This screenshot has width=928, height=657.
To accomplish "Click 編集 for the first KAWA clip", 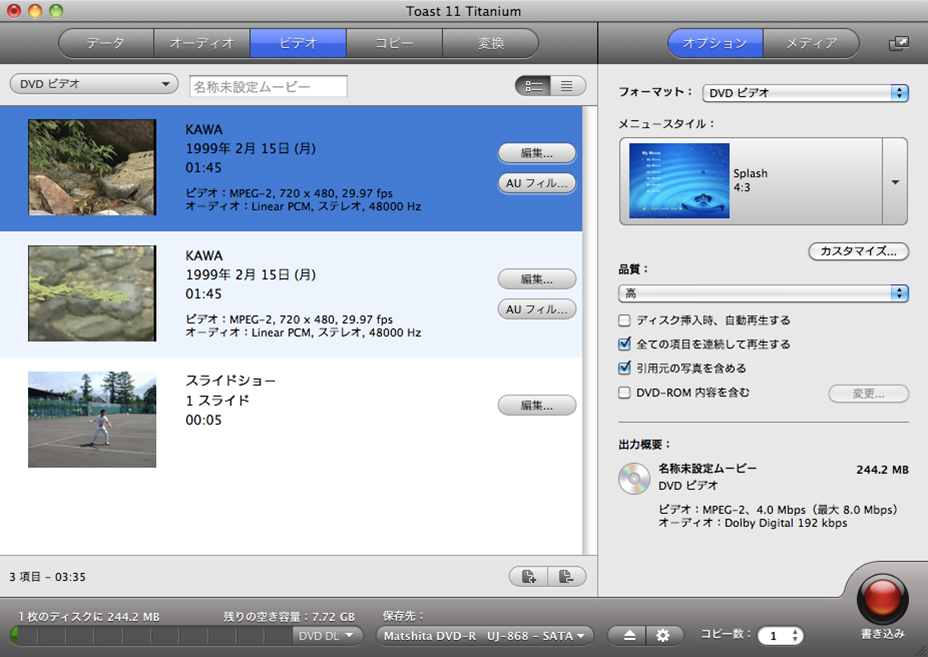I will click(537, 153).
